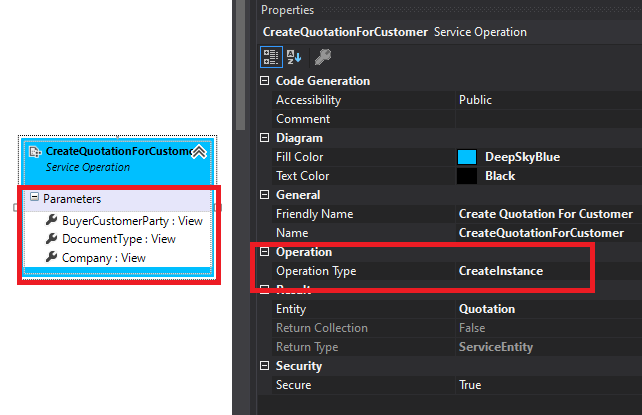Open the Entity value Quotation

487,309
